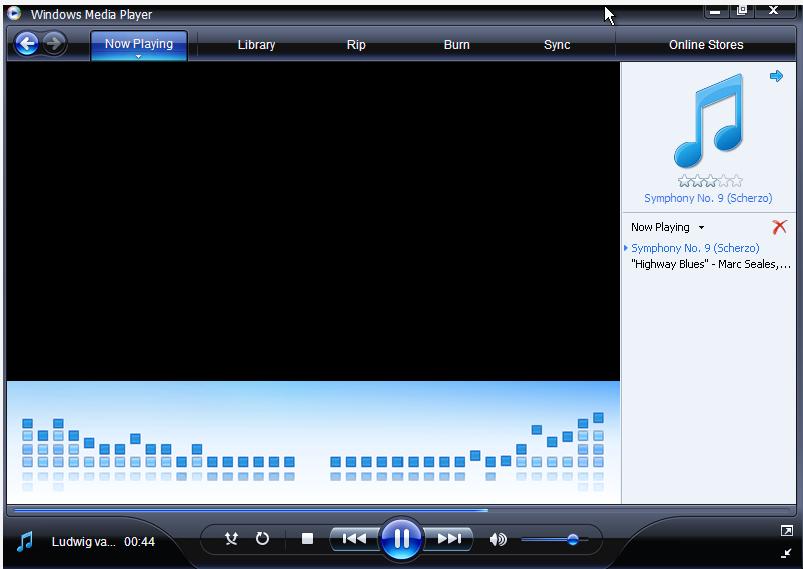
Task: Turn shuffle on
Action: (x=231, y=538)
